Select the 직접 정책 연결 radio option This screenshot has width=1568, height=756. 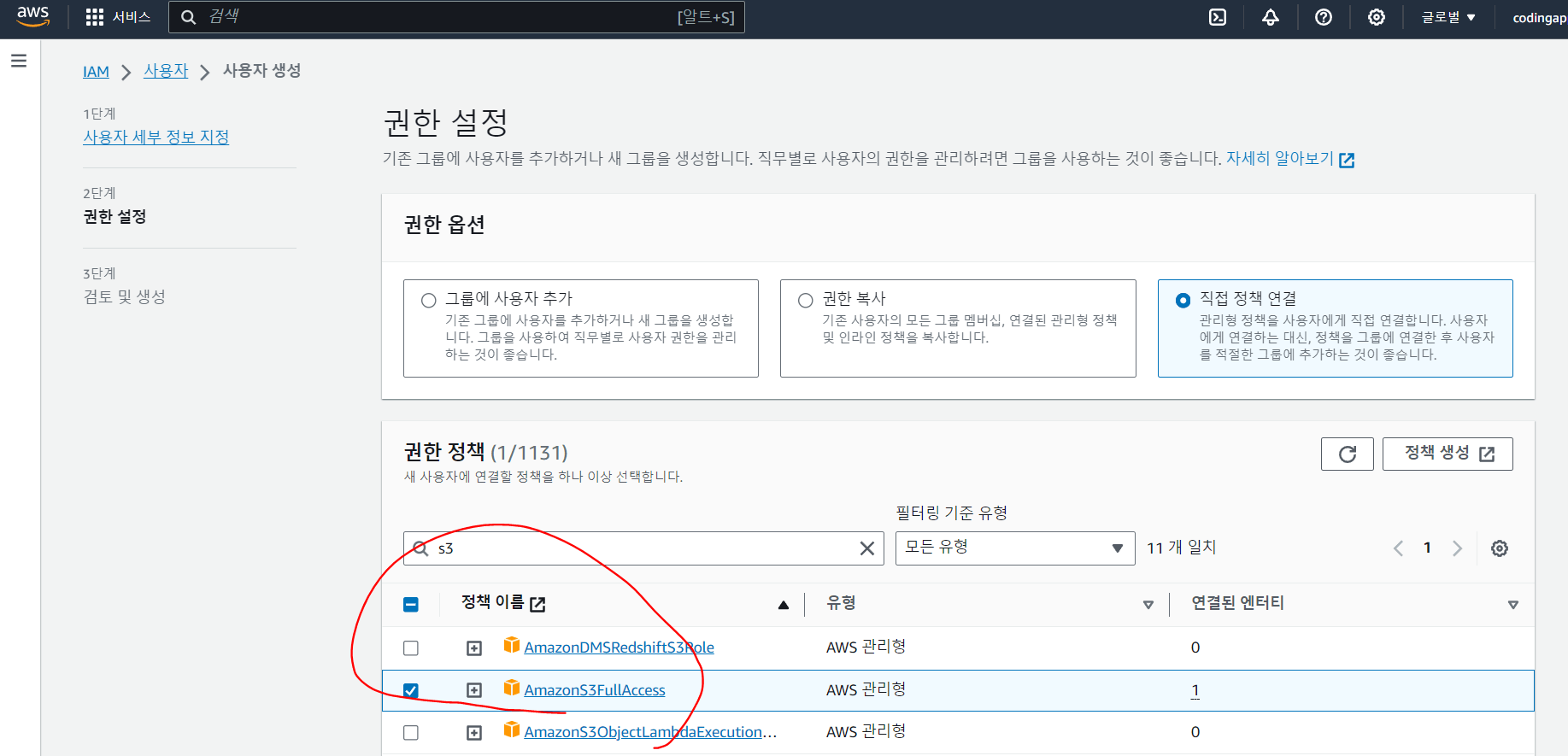pos(1183,300)
